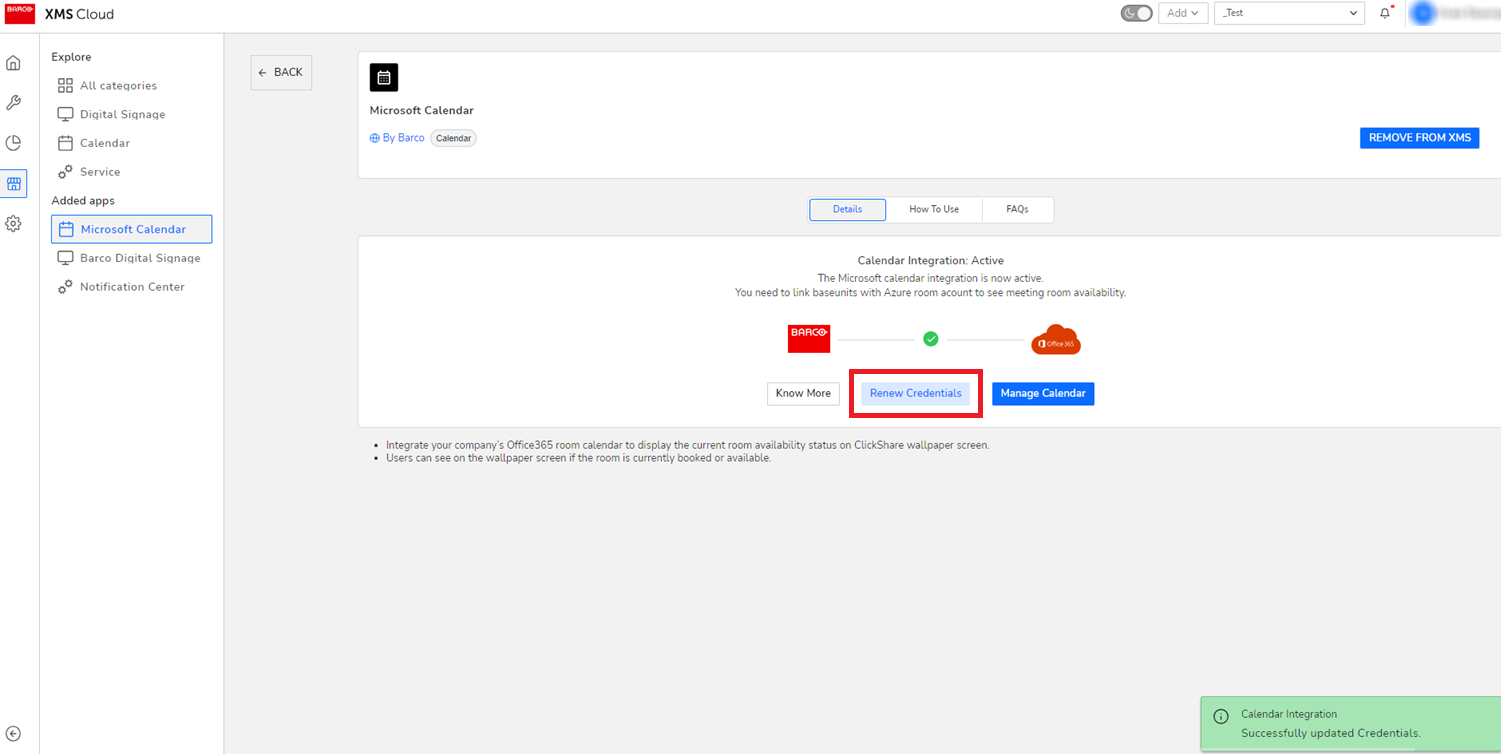Click the Manage Calendar button

tap(1042, 393)
